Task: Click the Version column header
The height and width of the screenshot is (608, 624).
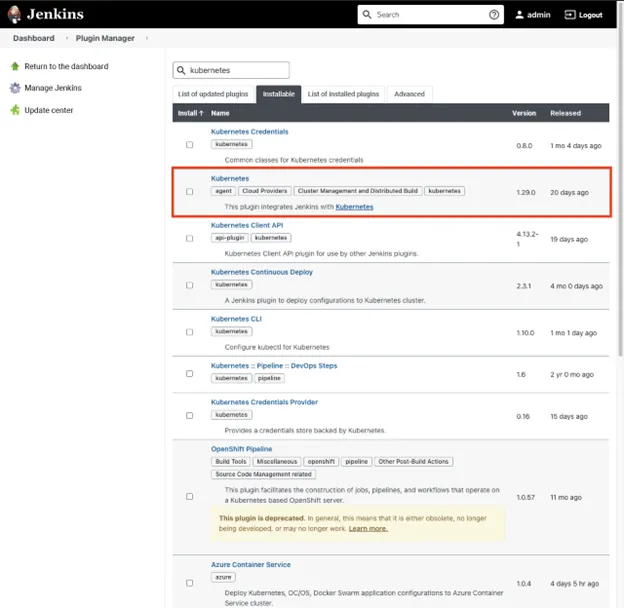Action: [x=524, y=113]
